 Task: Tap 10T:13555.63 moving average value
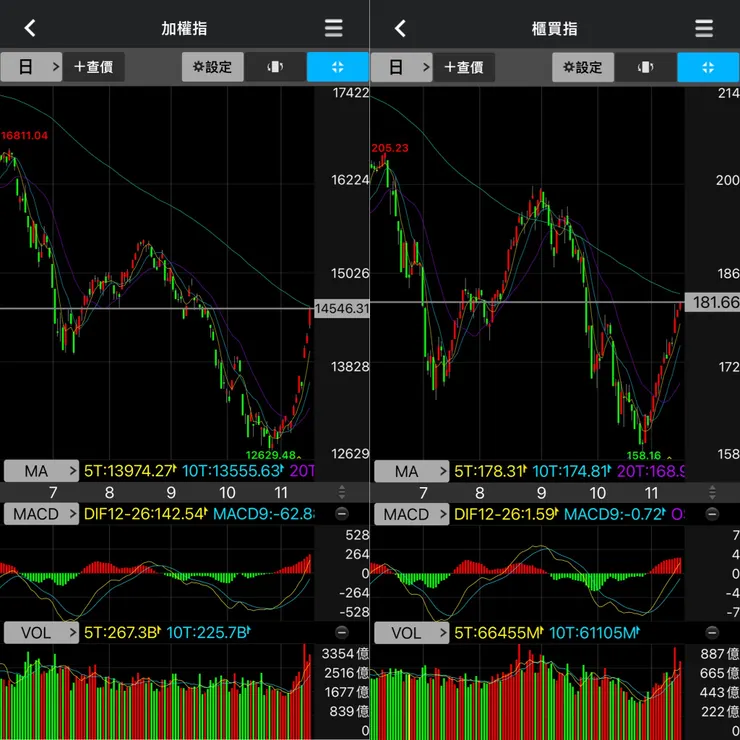pos(233,471)
